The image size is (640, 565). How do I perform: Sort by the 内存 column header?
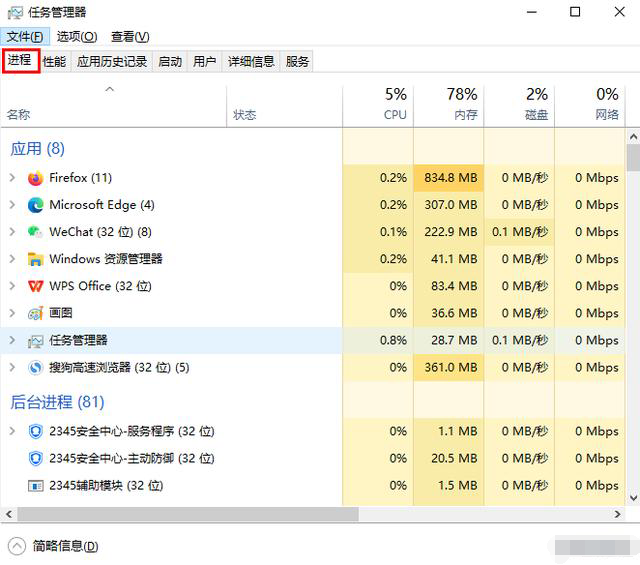[x=449, y=107]
